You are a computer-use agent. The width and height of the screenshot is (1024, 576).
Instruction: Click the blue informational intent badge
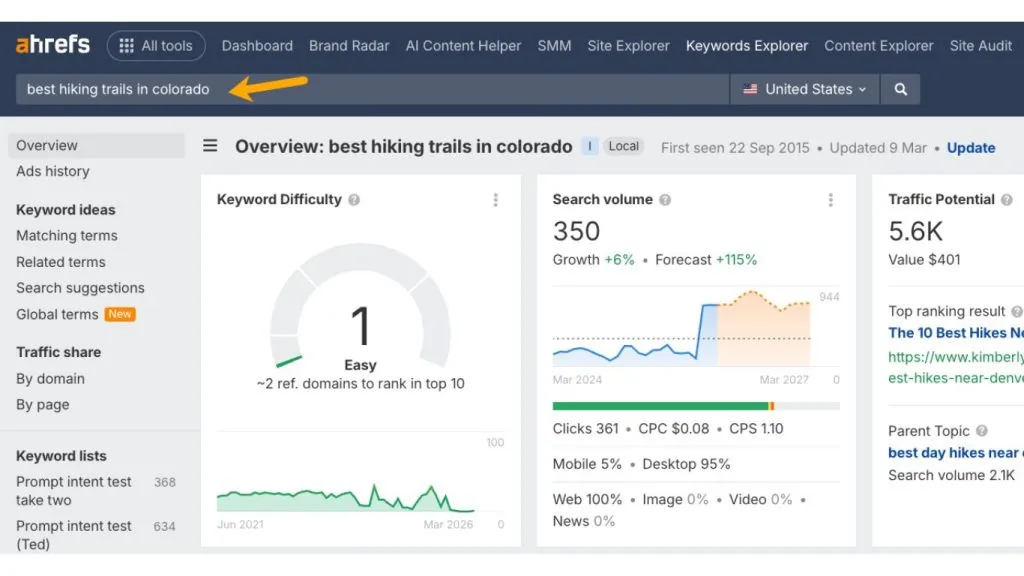[x=590, y=146]
